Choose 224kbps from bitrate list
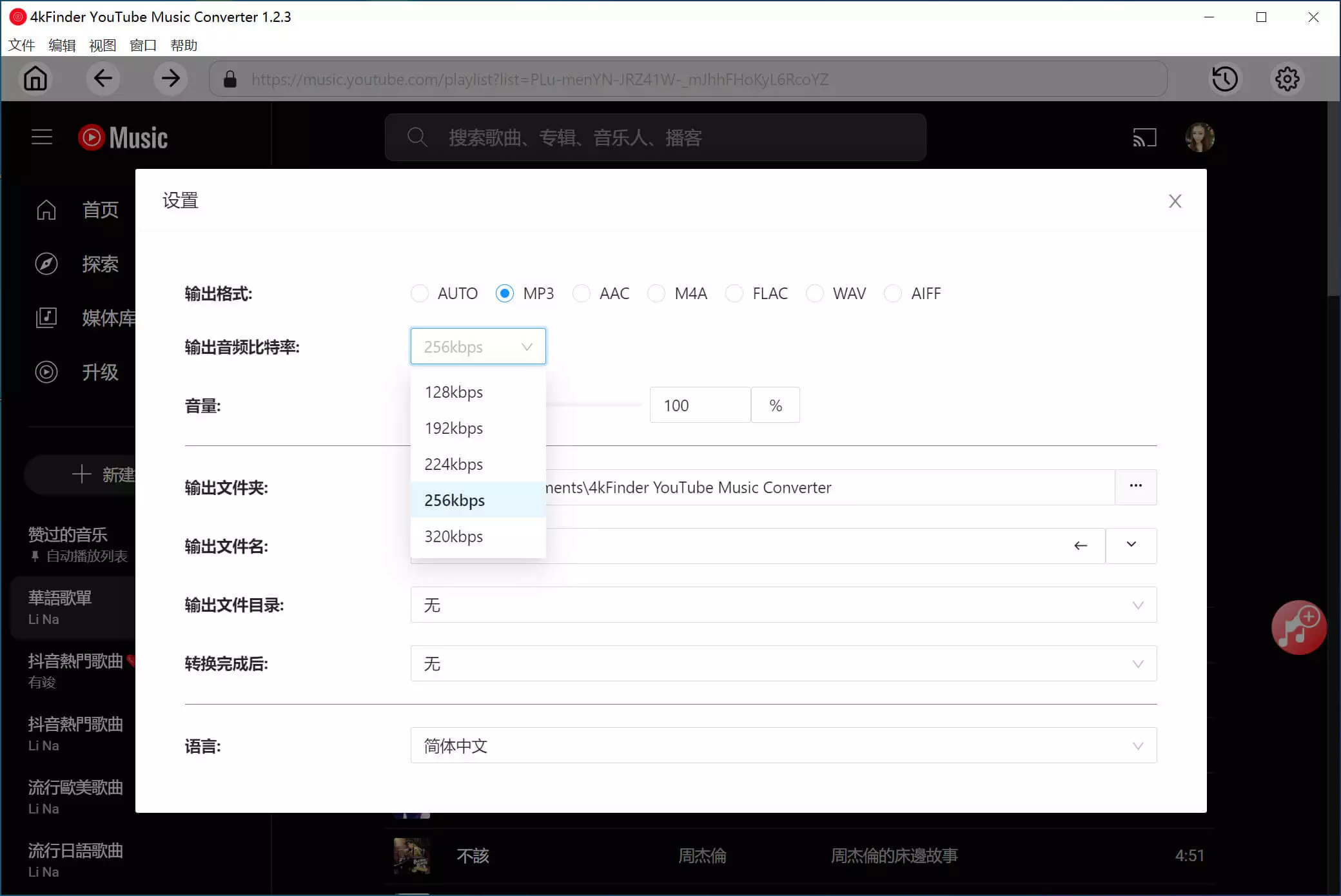 (478, 464)
